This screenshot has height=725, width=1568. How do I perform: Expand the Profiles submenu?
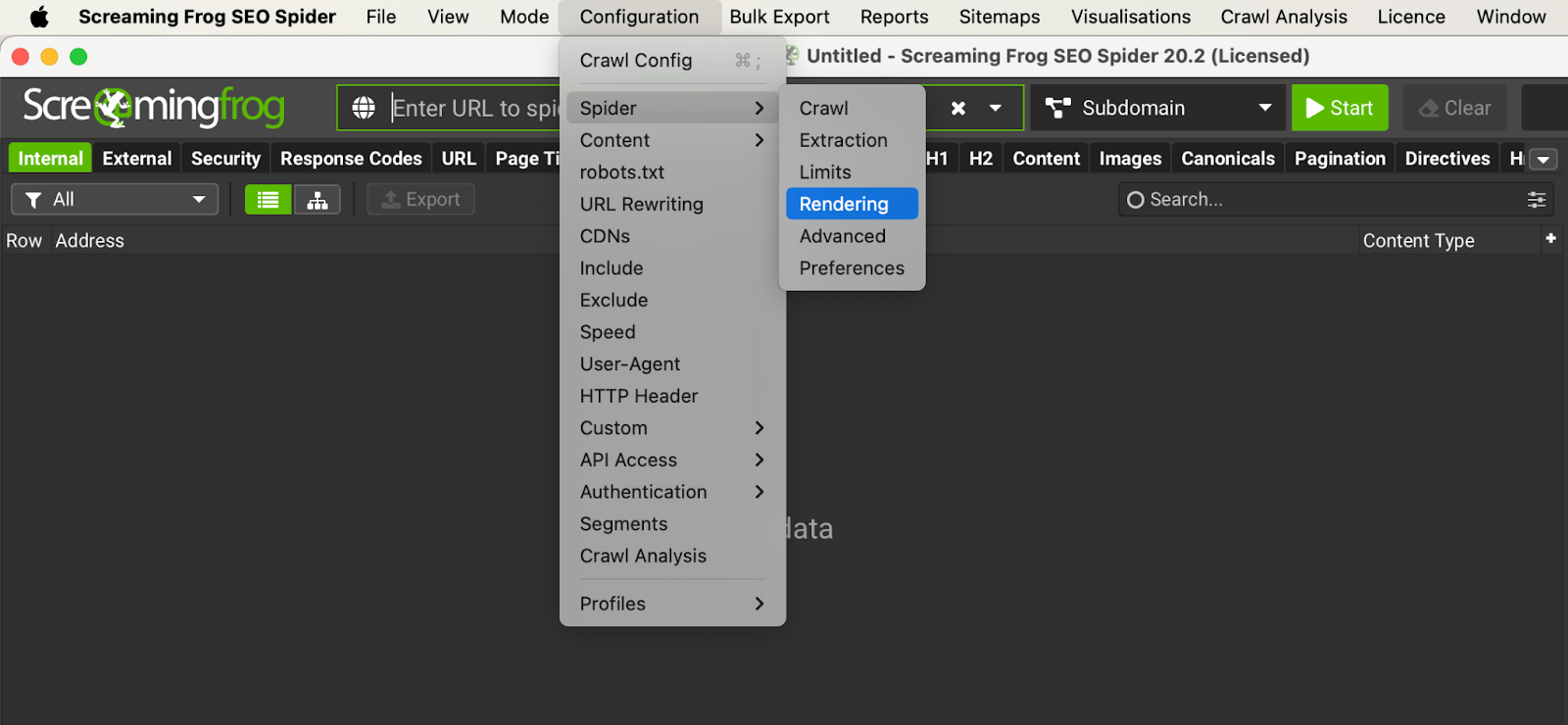[x=672, y=604]
